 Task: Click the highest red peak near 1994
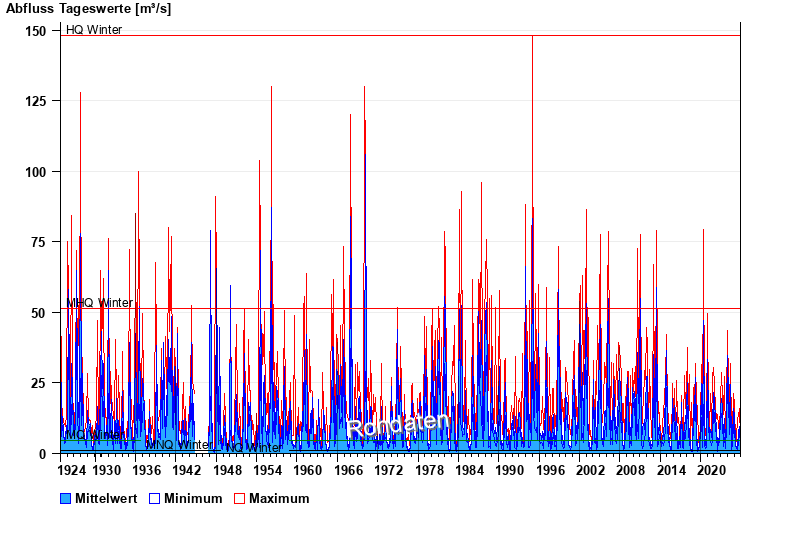coord(532,40)
